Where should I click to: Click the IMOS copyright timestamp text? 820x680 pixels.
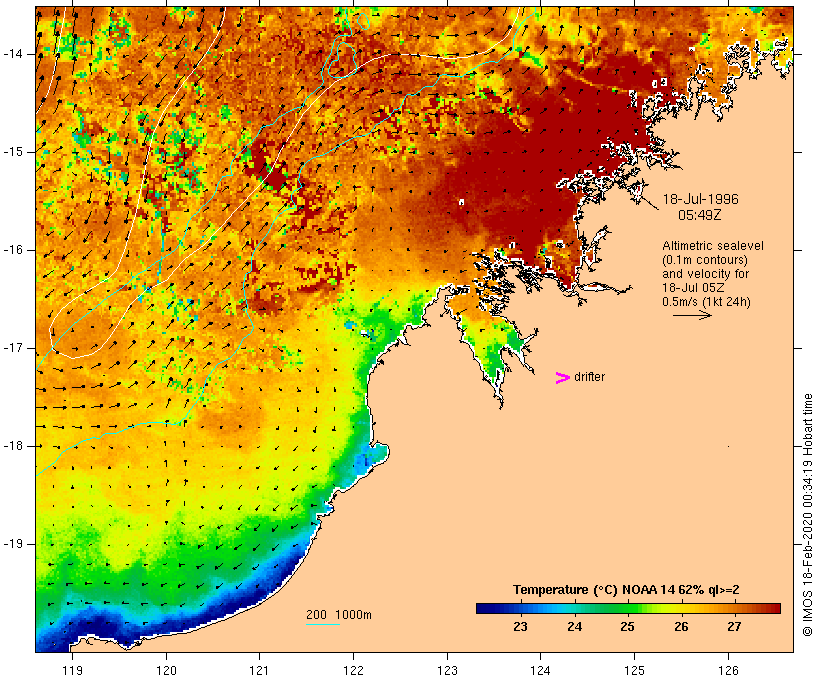[807, 515]
